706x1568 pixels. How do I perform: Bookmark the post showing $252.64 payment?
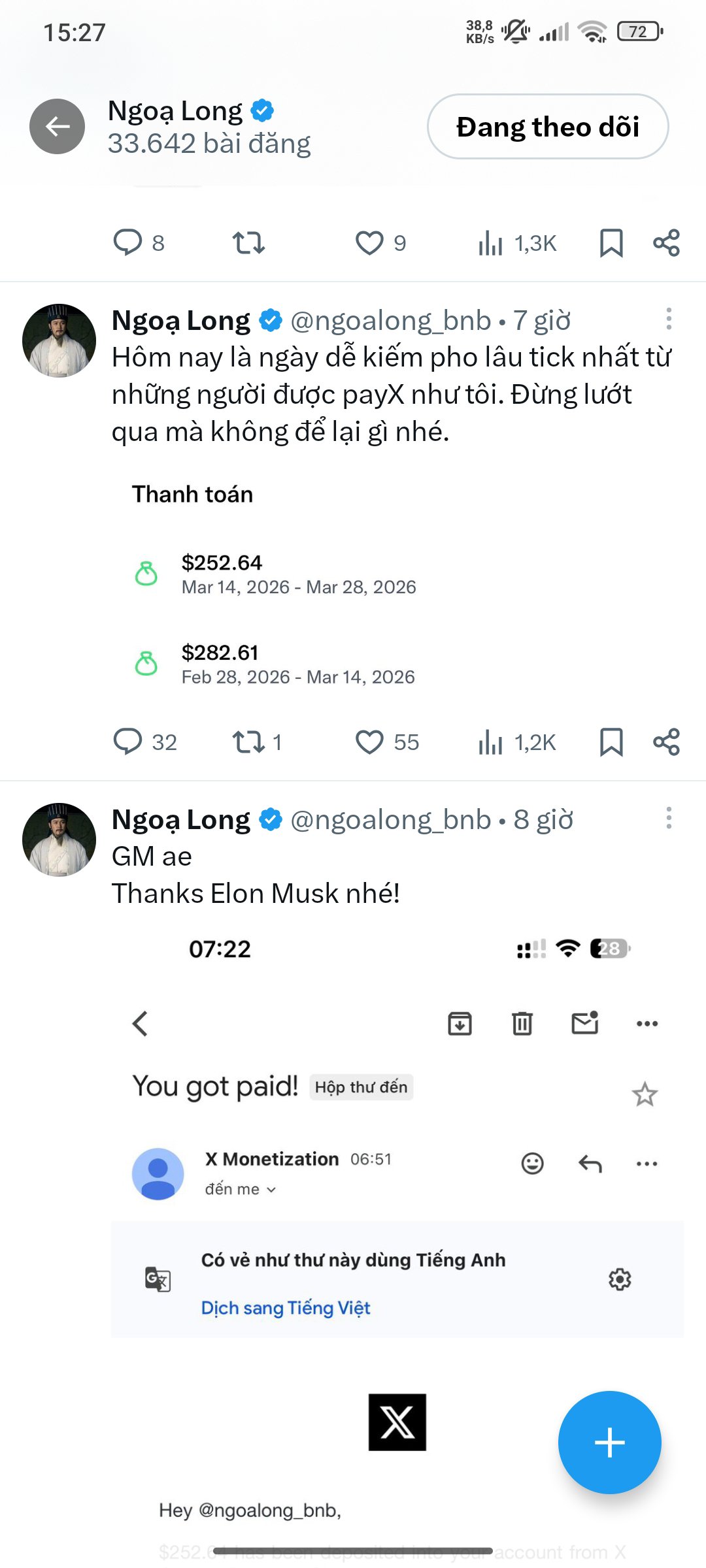[611, 742]
